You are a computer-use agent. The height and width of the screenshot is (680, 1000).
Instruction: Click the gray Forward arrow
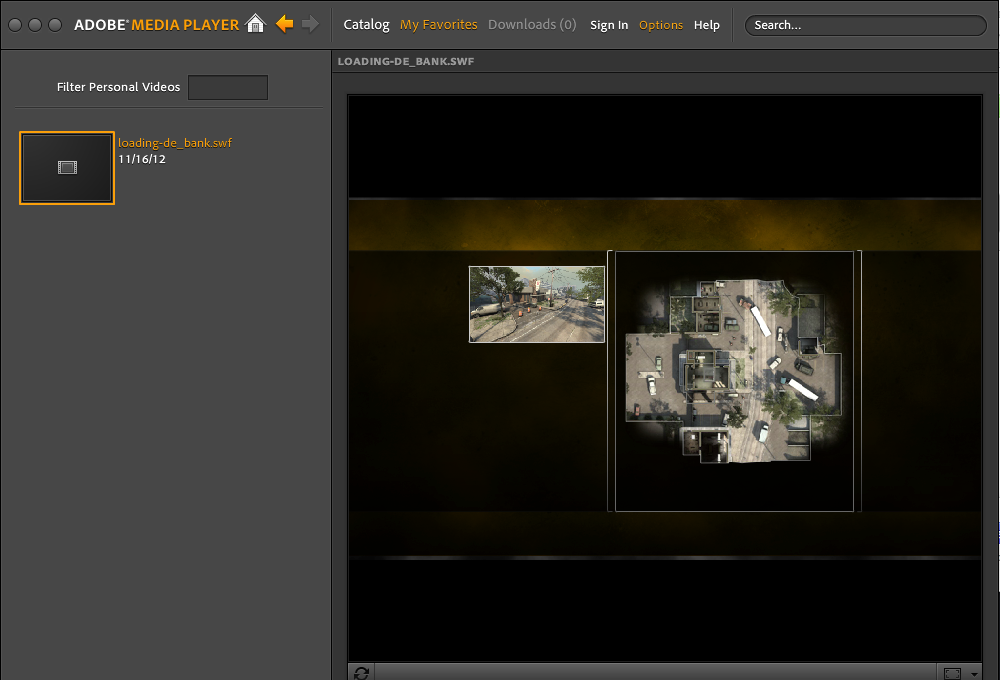point(311,24)
